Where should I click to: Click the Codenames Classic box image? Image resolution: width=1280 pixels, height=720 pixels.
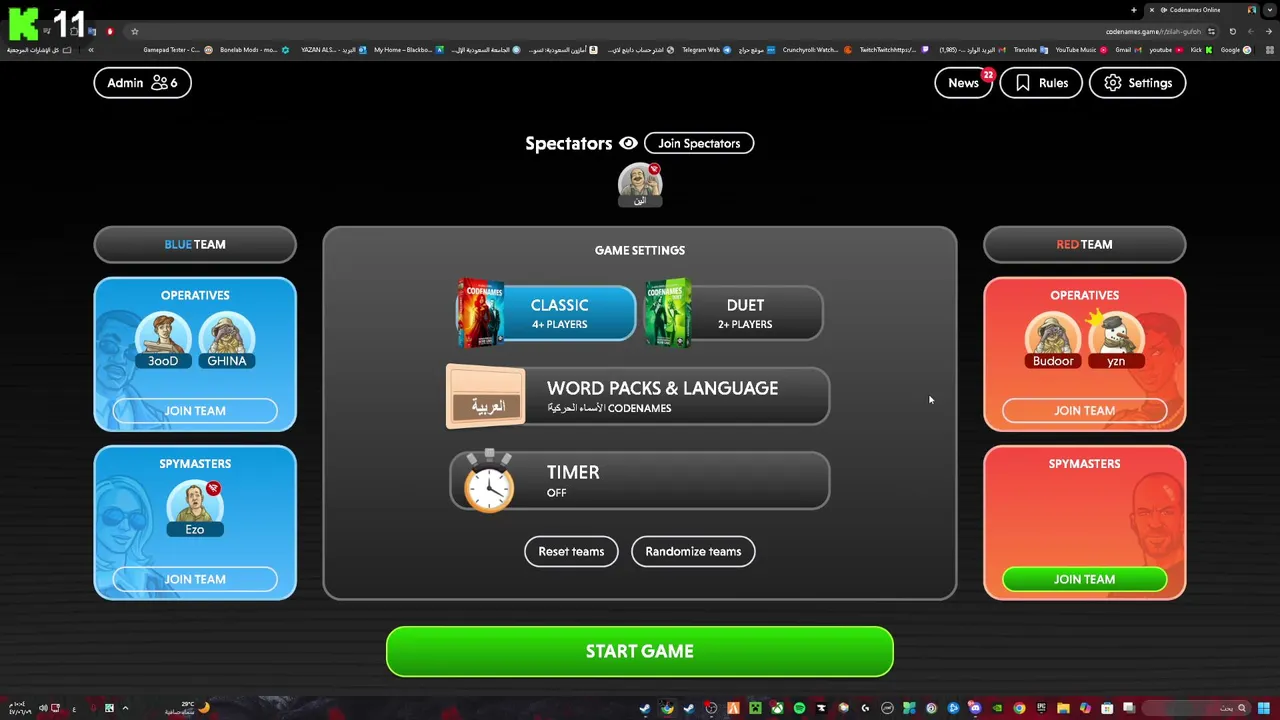coord(480,313)
